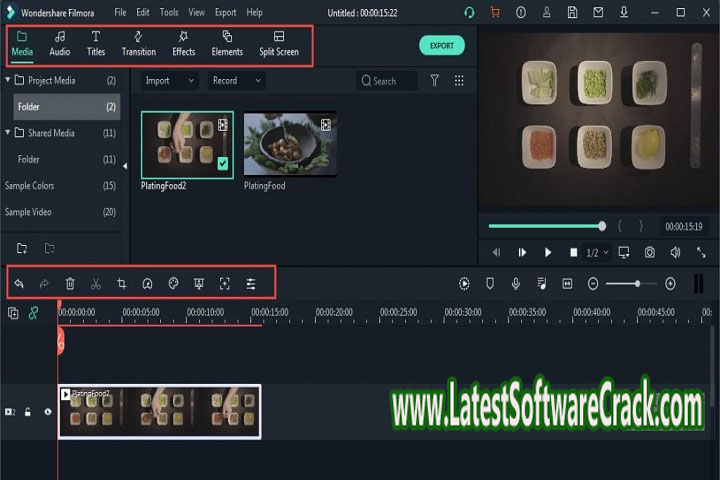Collapse the Shared Media tree arrow

(8, 132)
